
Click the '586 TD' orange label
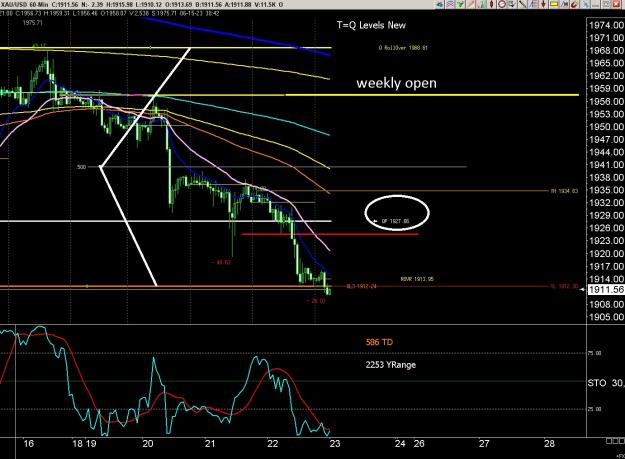tap(379, 342)
